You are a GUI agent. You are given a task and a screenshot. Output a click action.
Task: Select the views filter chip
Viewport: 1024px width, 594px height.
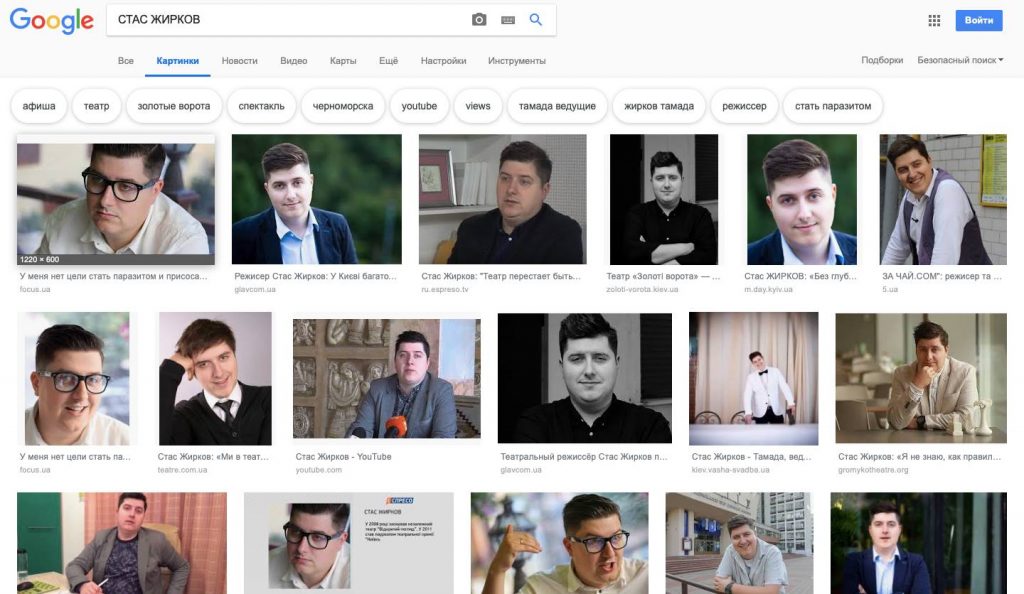pyautogui.click(x=477, y=106)
